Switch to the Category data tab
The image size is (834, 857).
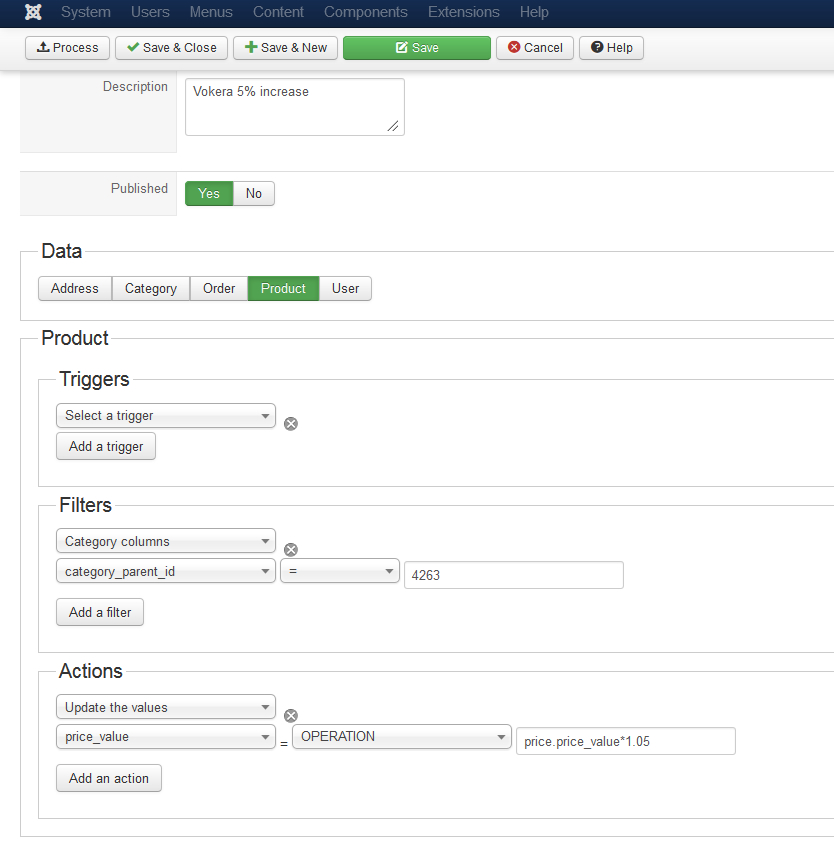tap(151, 289)
